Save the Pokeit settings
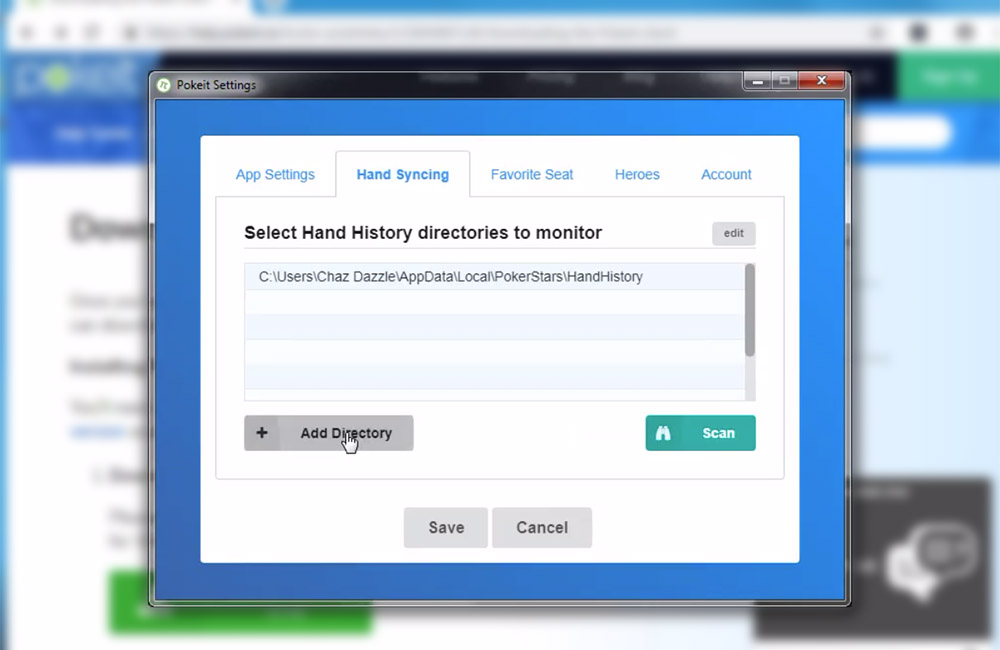1000x650 pixels. tap(446, 527)
